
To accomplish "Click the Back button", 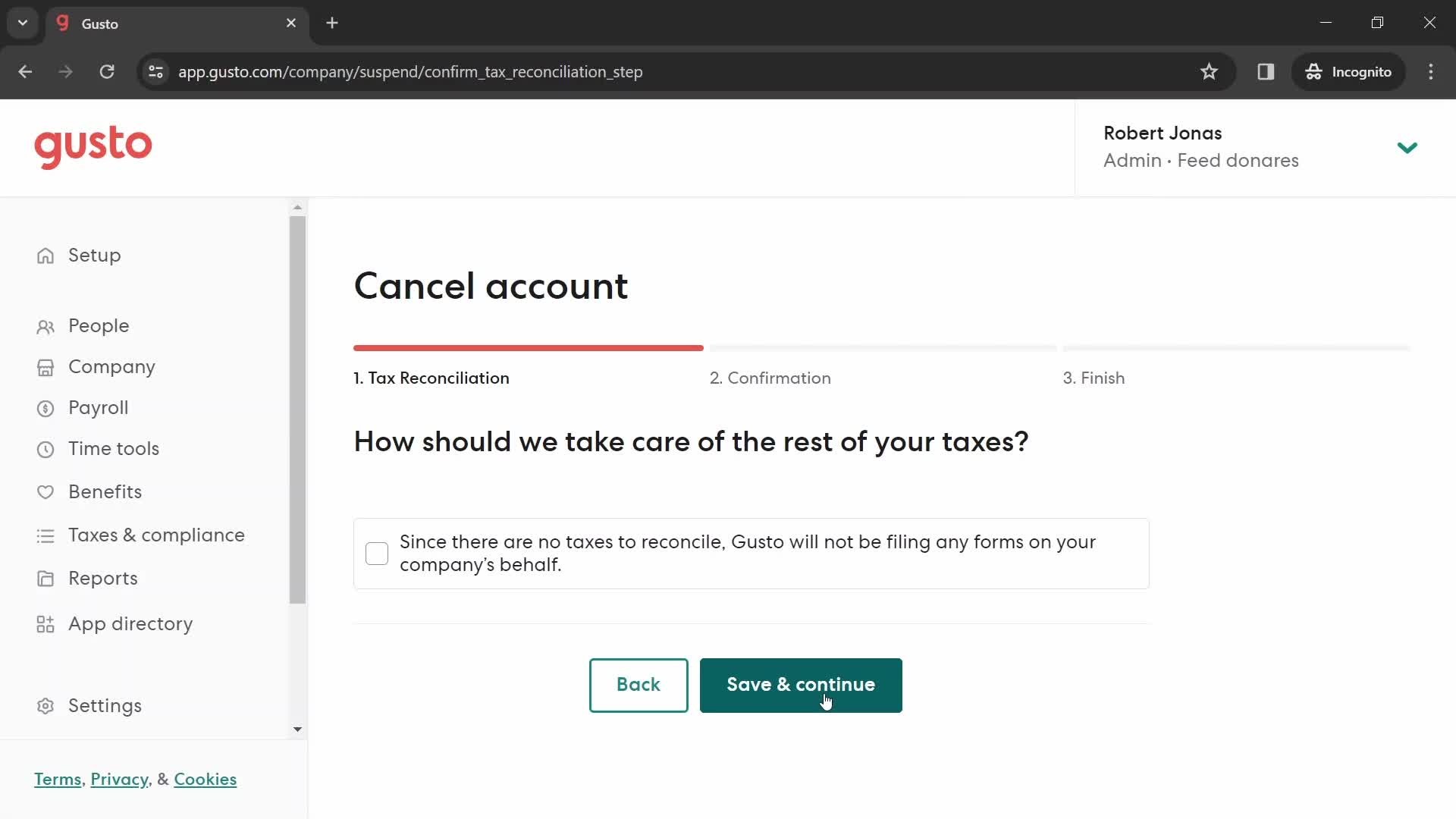I will (x=639, y=685).
